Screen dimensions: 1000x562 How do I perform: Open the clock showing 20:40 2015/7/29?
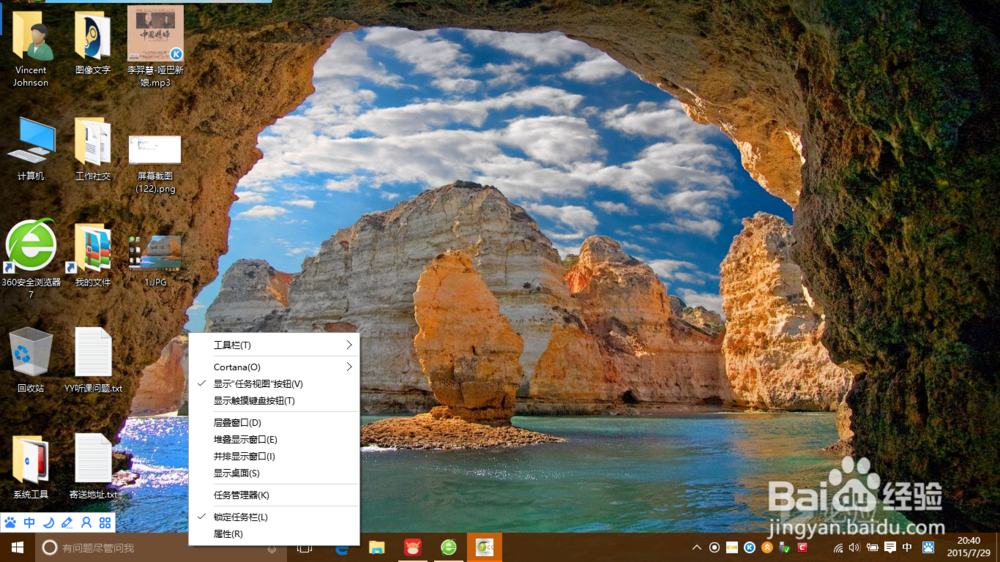968,547
